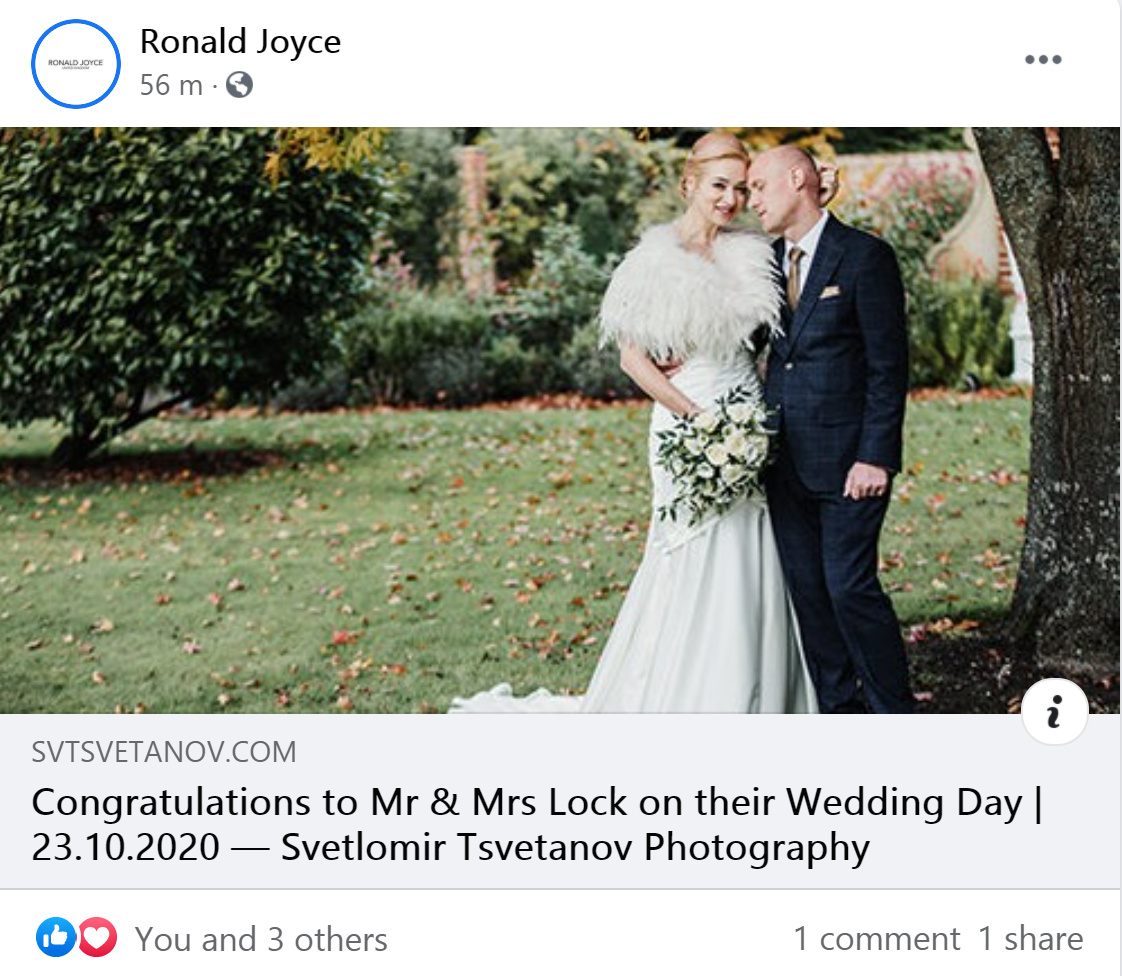
Task: Click the red Love heart reaction icon
Action: pos(97,937)
